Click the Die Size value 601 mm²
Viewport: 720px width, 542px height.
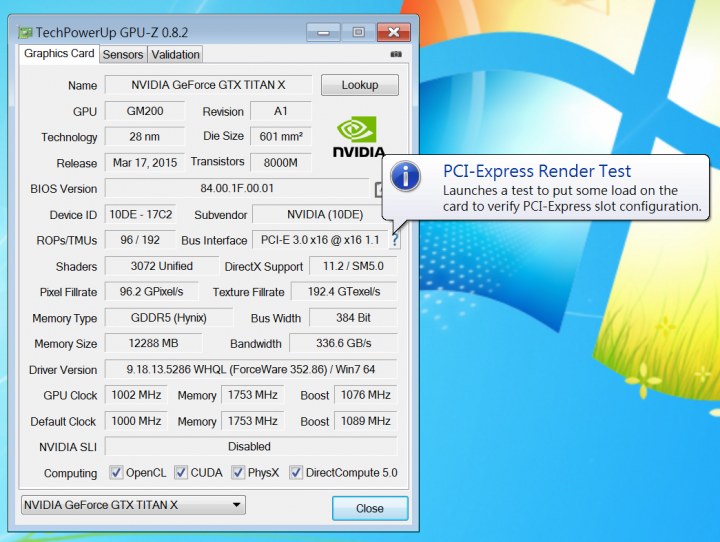[281, 137]
